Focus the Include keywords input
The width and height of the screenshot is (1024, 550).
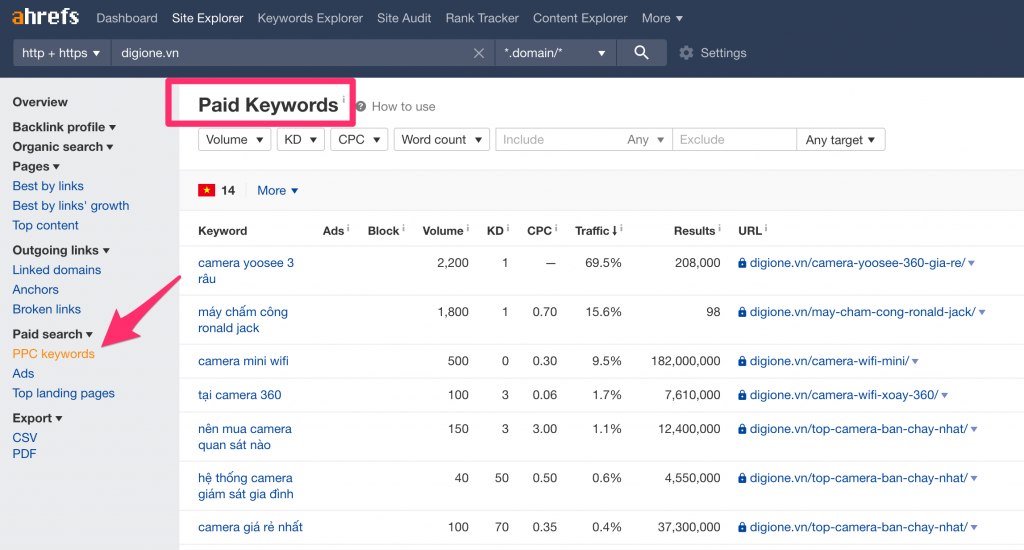point(559,140)
